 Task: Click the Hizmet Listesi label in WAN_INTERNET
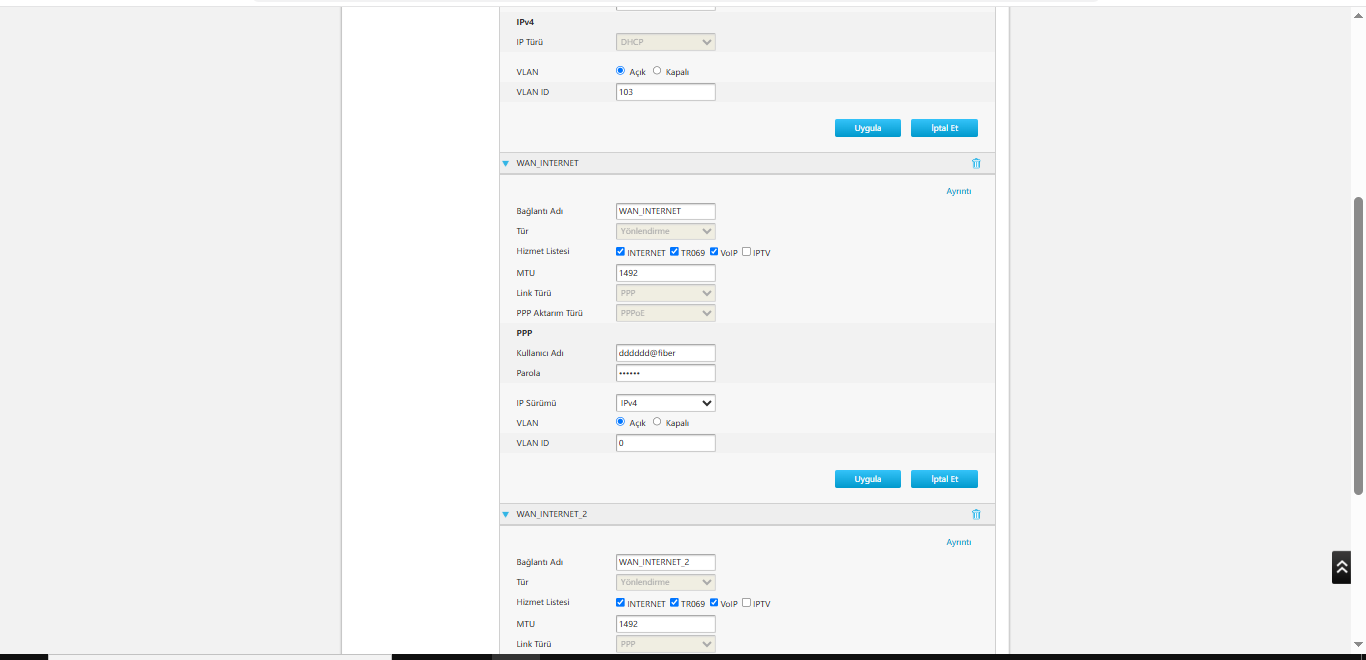(x=543, y=251)
